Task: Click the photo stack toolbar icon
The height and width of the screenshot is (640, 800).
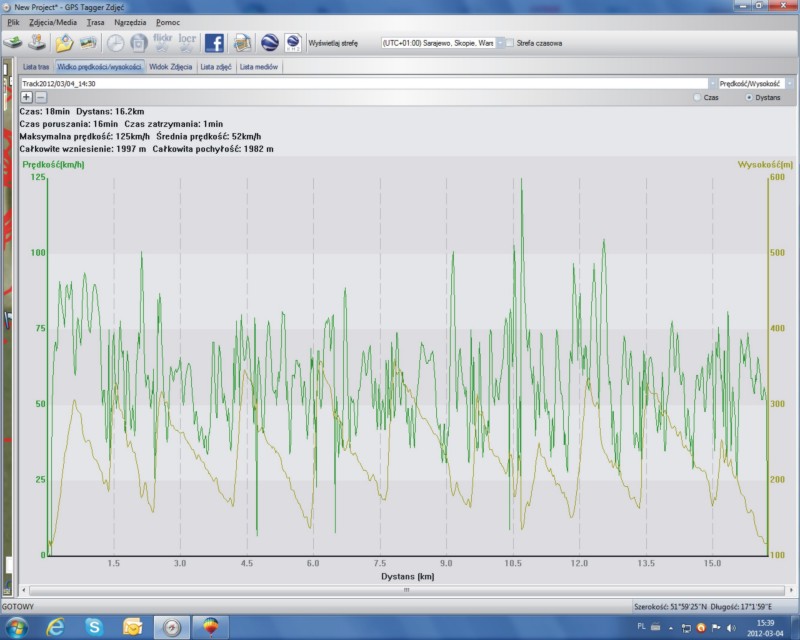Action: (x=88, y=43)
